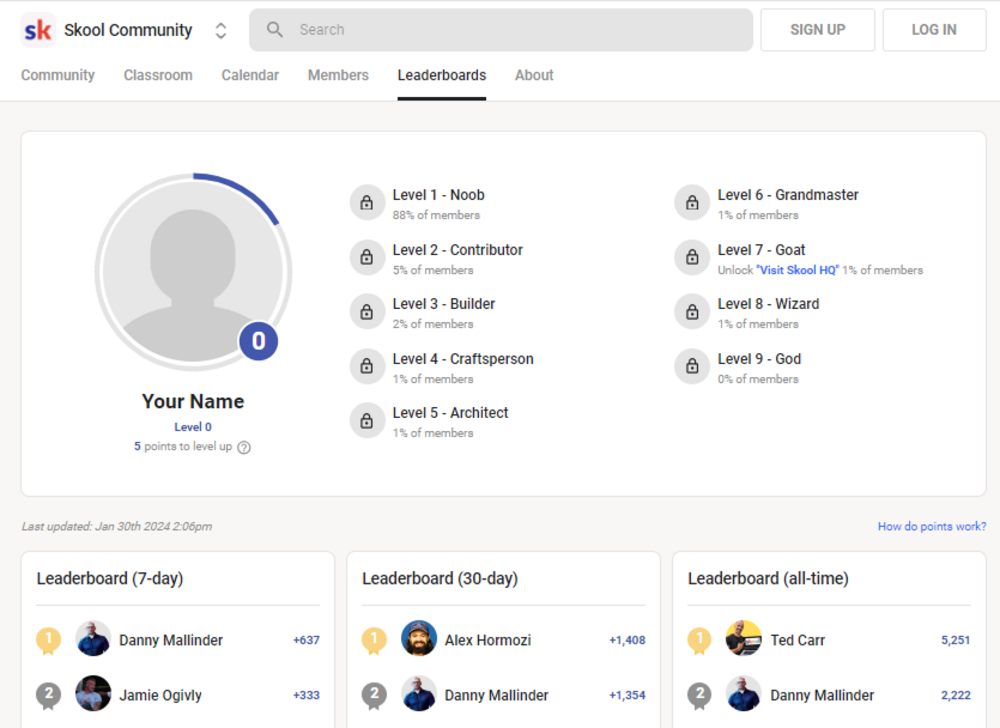This screenshot has width=1000, height=728.
Task: Click the 'Level 0' link under Your Name
Action: point(193,427)
